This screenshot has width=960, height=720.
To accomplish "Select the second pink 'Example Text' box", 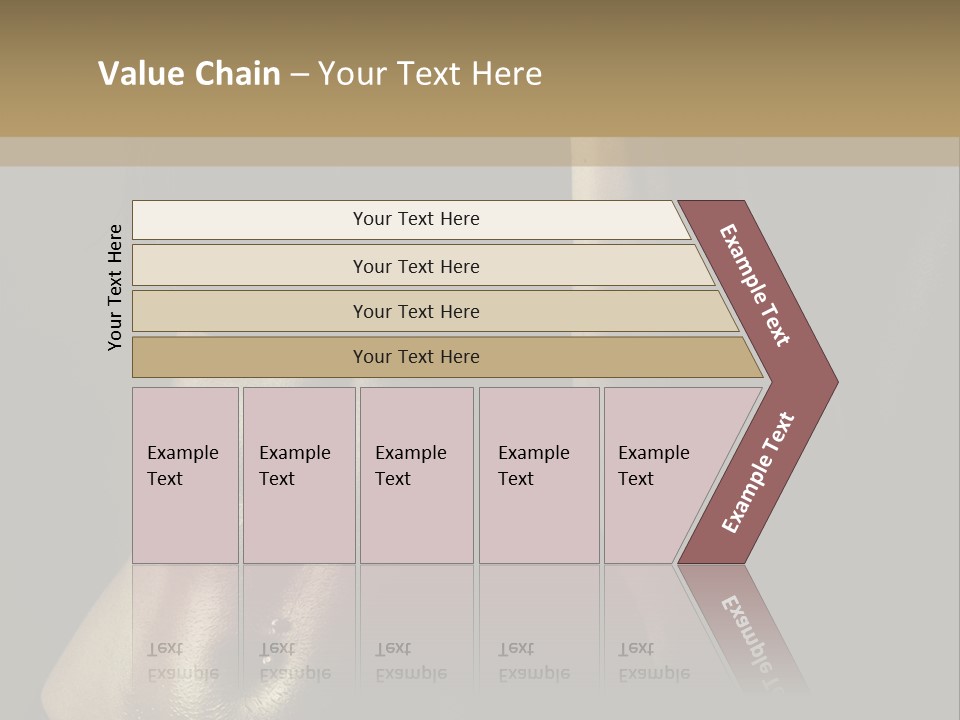I will [298, 475].
